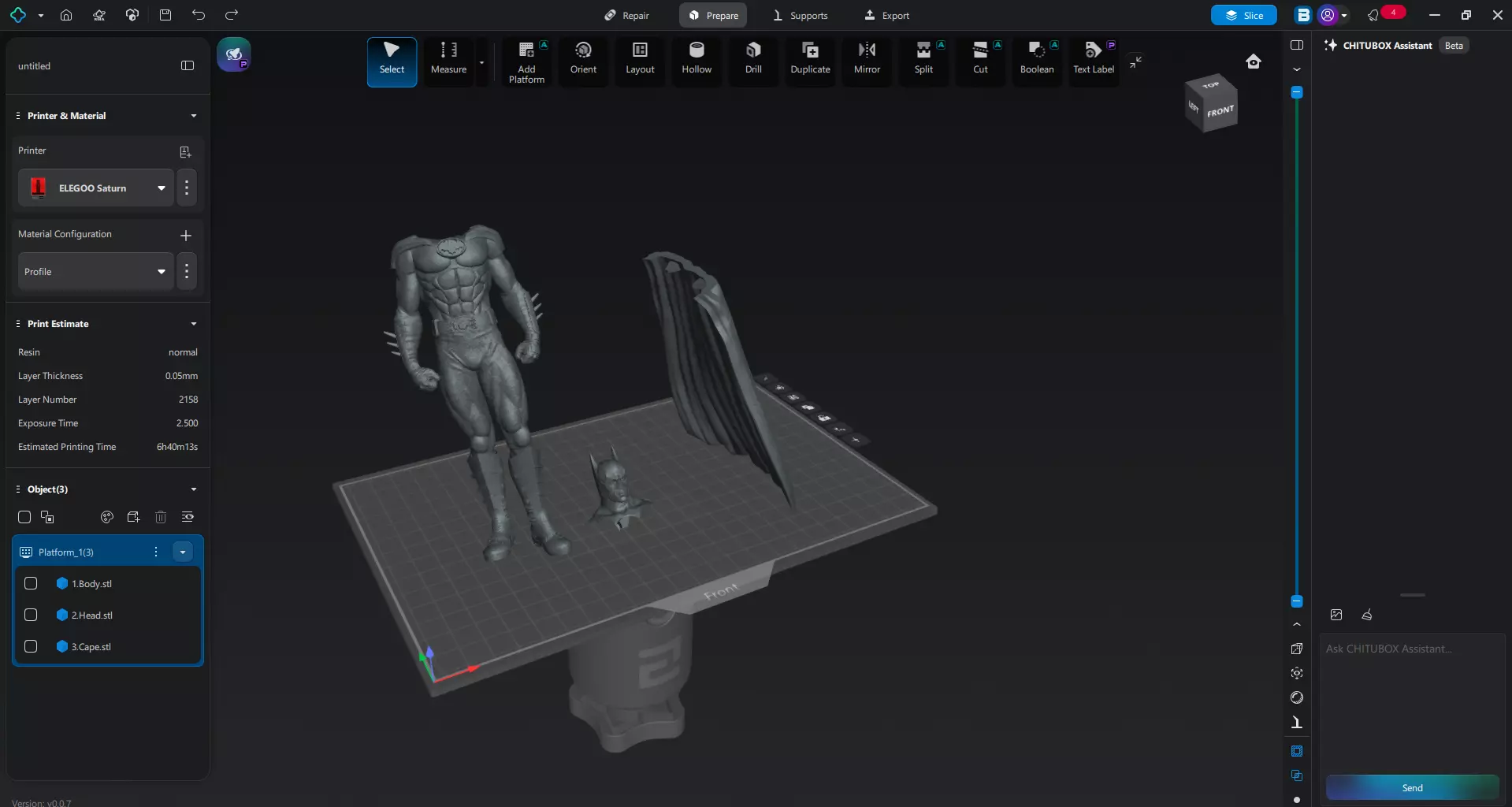Open the object visibility list icon

pyautogui.click(x=188, y=517)
